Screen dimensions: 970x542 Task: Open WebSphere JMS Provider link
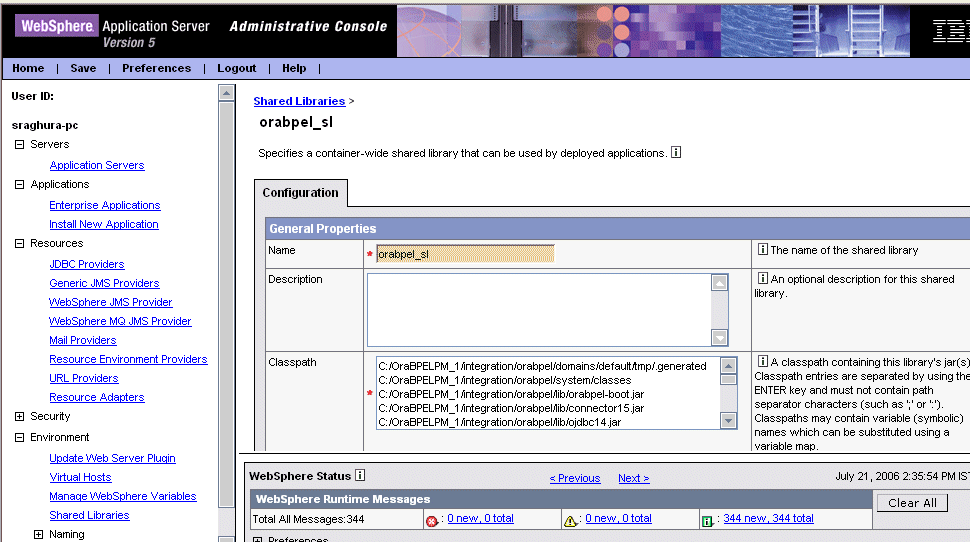(111, 302)
